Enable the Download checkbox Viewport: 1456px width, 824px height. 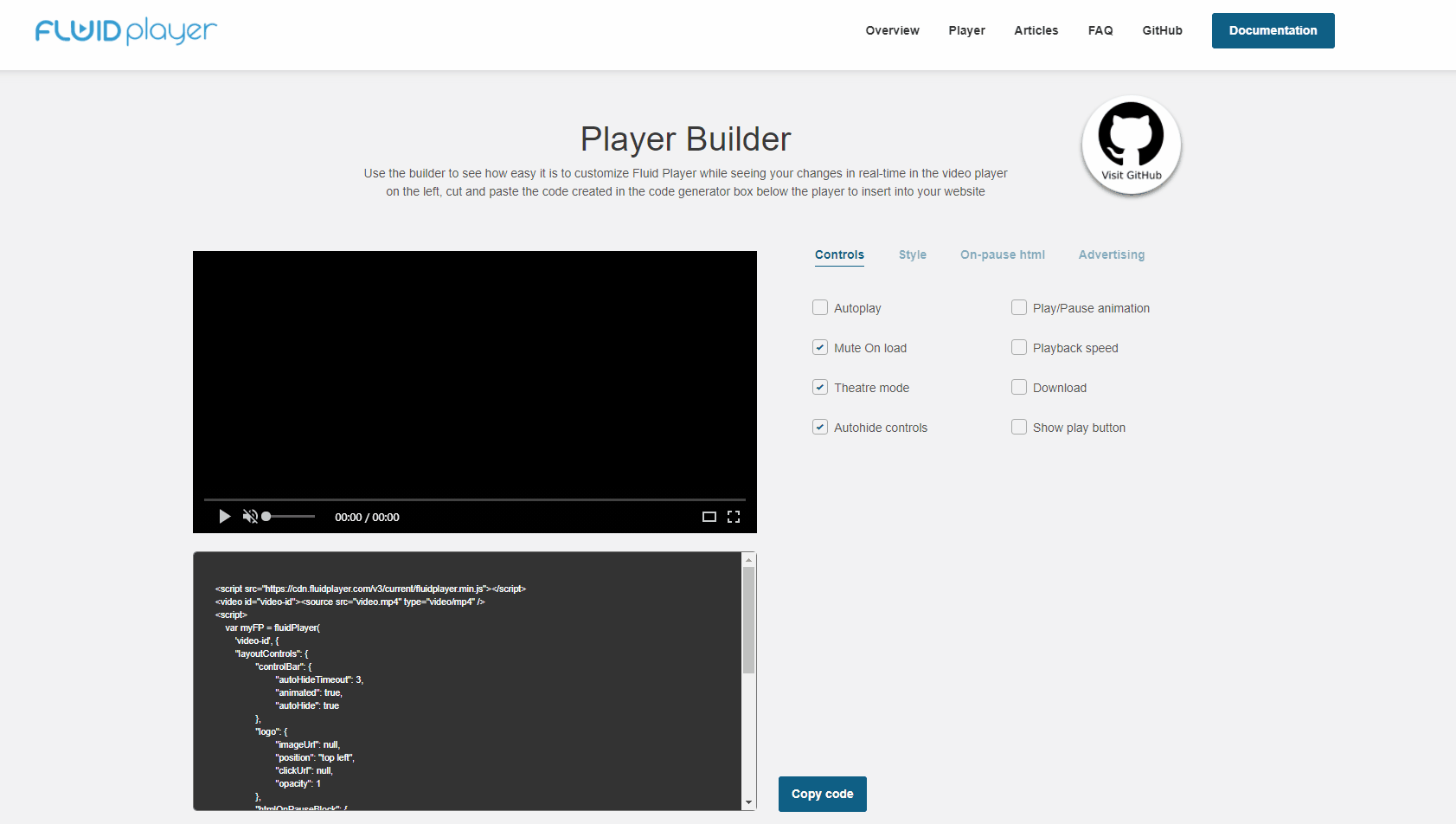pos(1019,387)
